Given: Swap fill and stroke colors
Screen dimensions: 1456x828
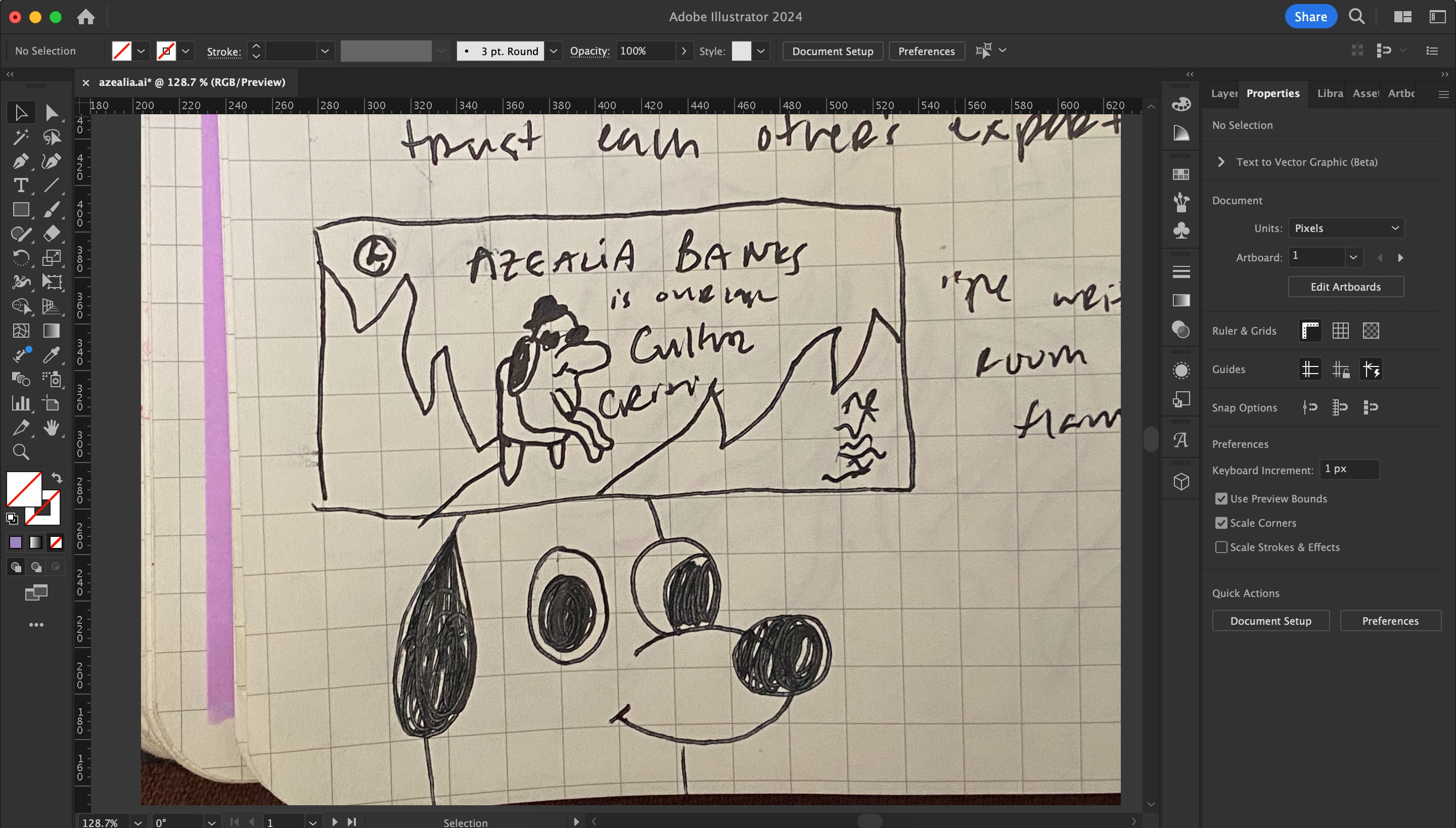Looking at the screenshot, I should click(57, 478).
